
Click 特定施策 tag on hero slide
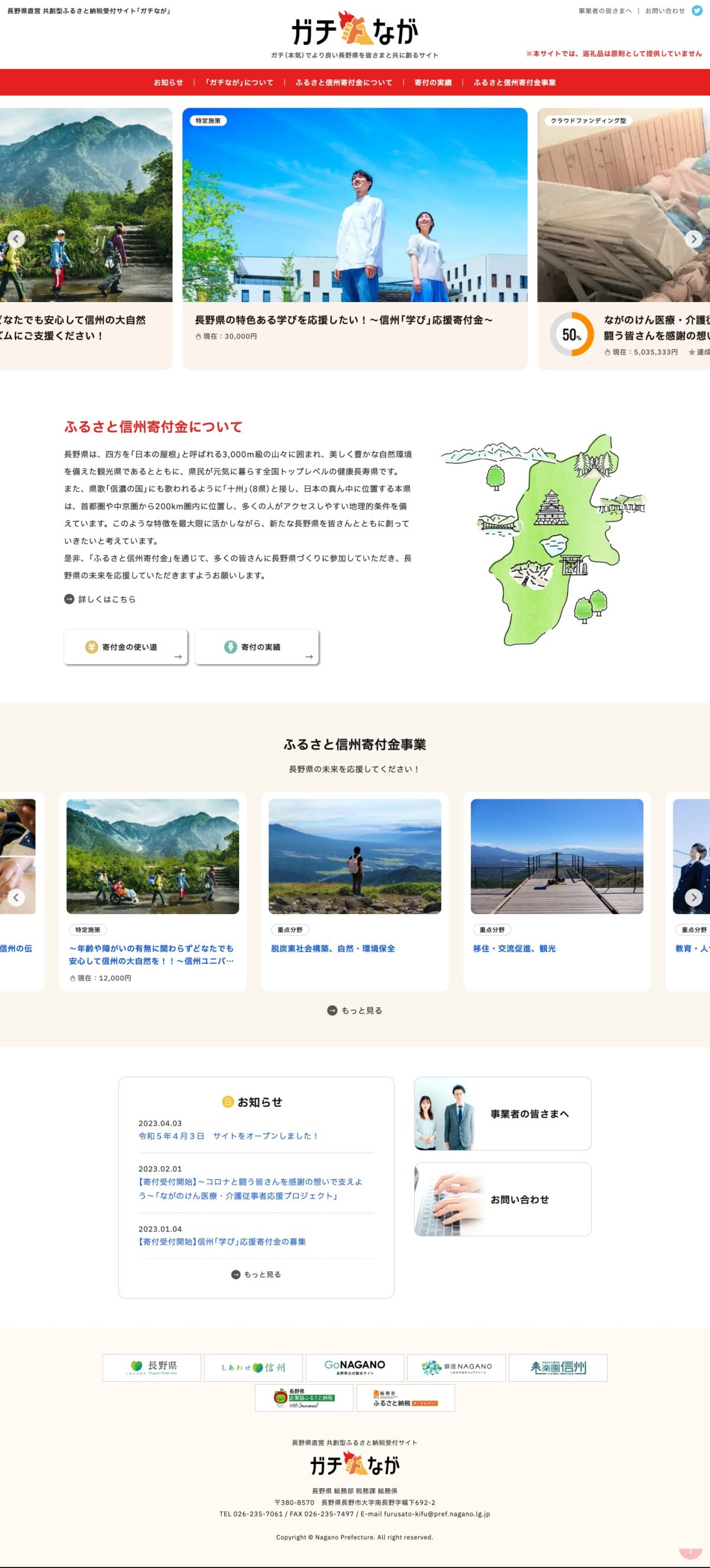pos(208,121)
